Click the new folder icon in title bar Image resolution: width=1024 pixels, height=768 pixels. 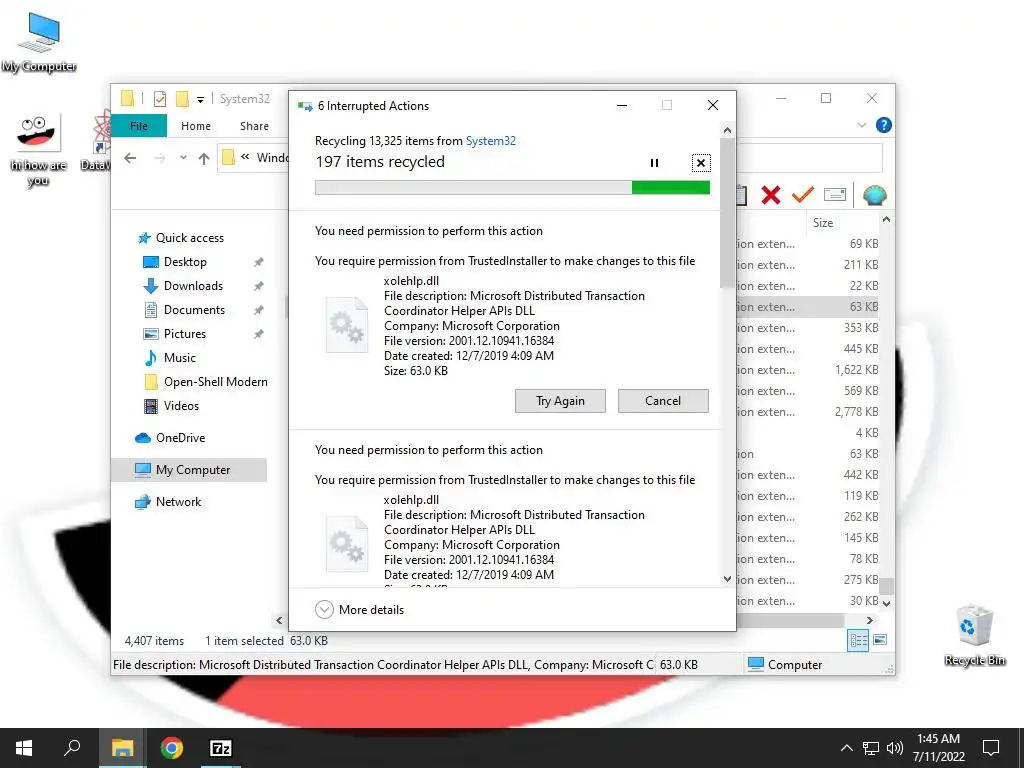point(182,99)
